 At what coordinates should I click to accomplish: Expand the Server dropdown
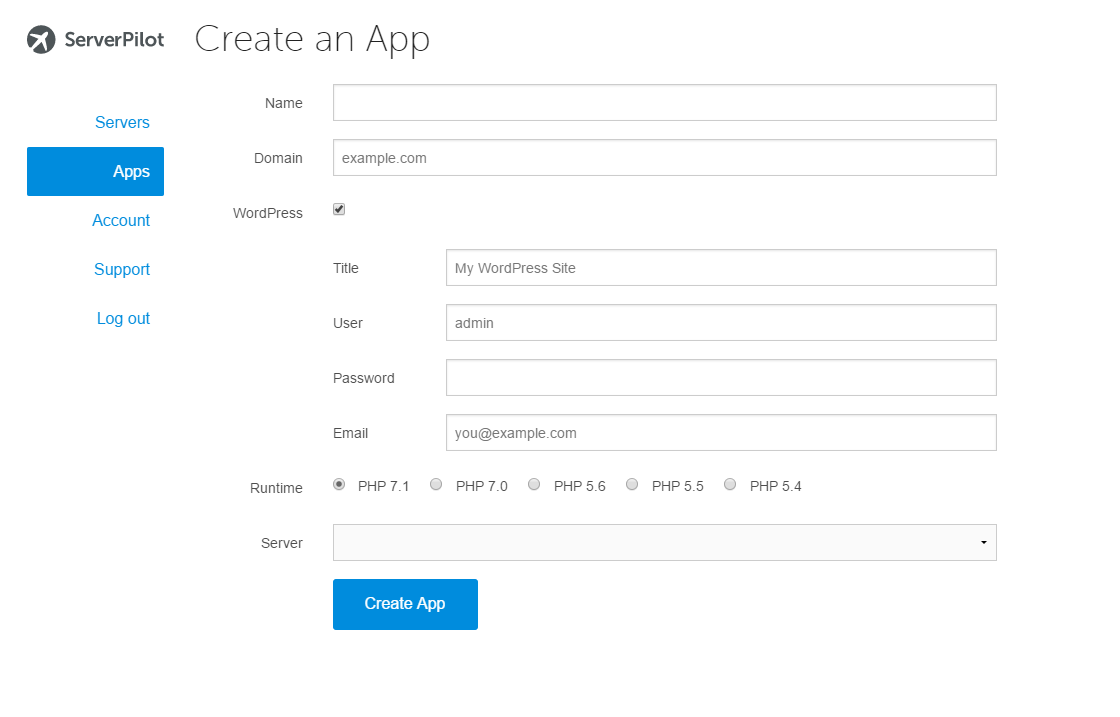(x=664, y=542)
